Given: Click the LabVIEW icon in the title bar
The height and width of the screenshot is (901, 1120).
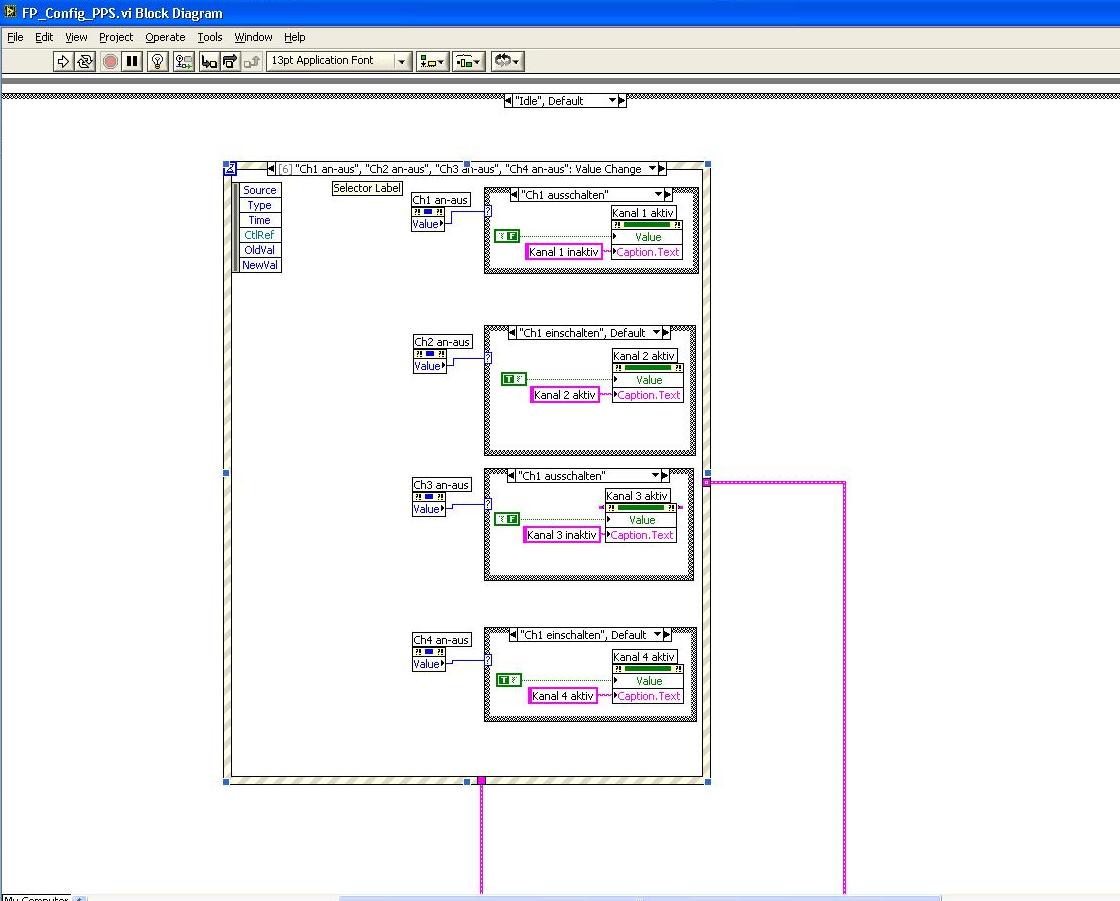Looking at the screenshot, I should 10,11.
